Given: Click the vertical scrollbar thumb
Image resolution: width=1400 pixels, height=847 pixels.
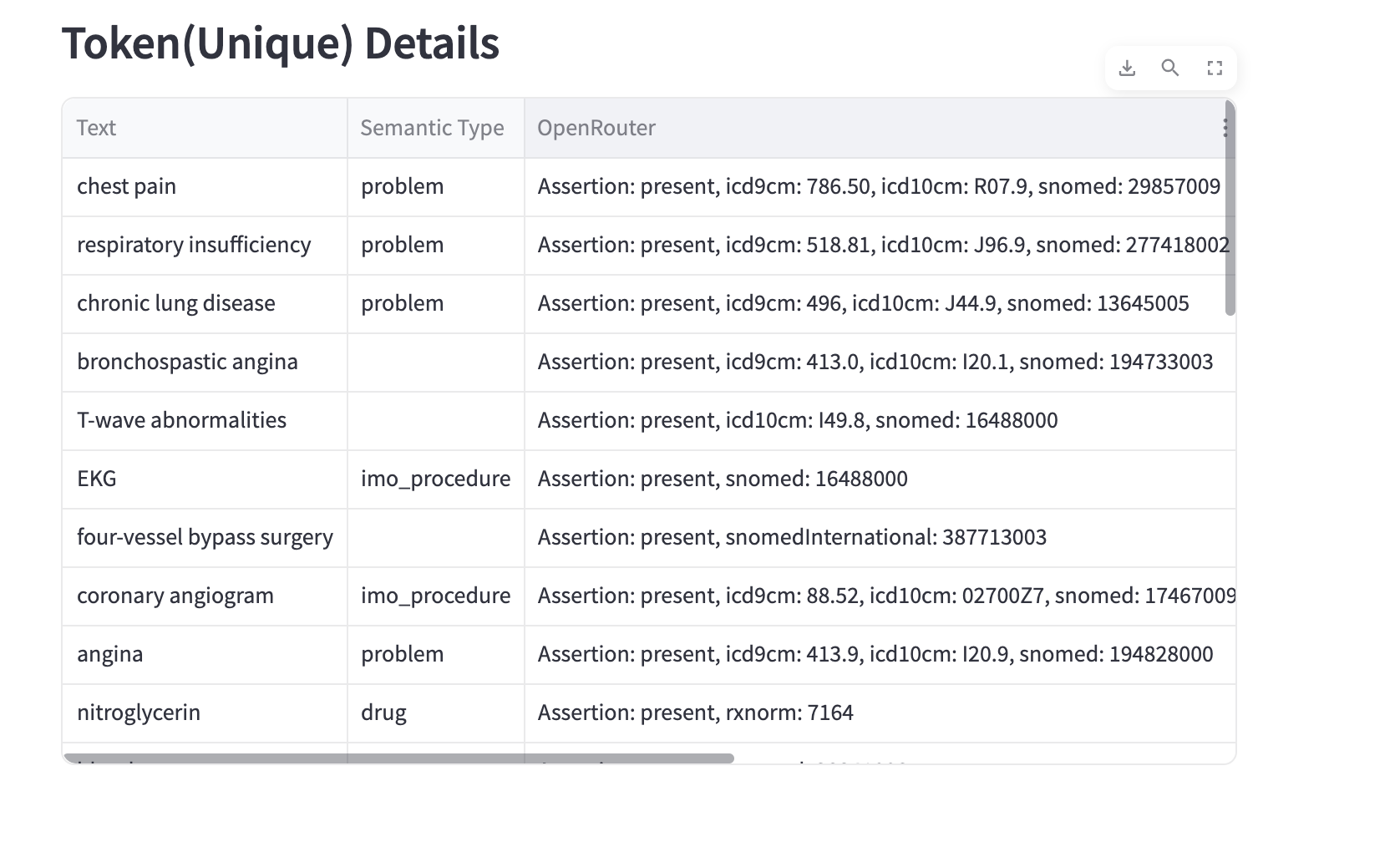Looking at the screenshot, I should (x=1230, y=209).
